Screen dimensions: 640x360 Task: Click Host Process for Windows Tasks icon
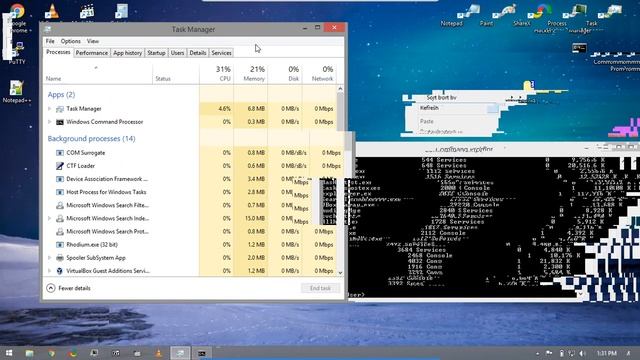click(x=60, y=192)
